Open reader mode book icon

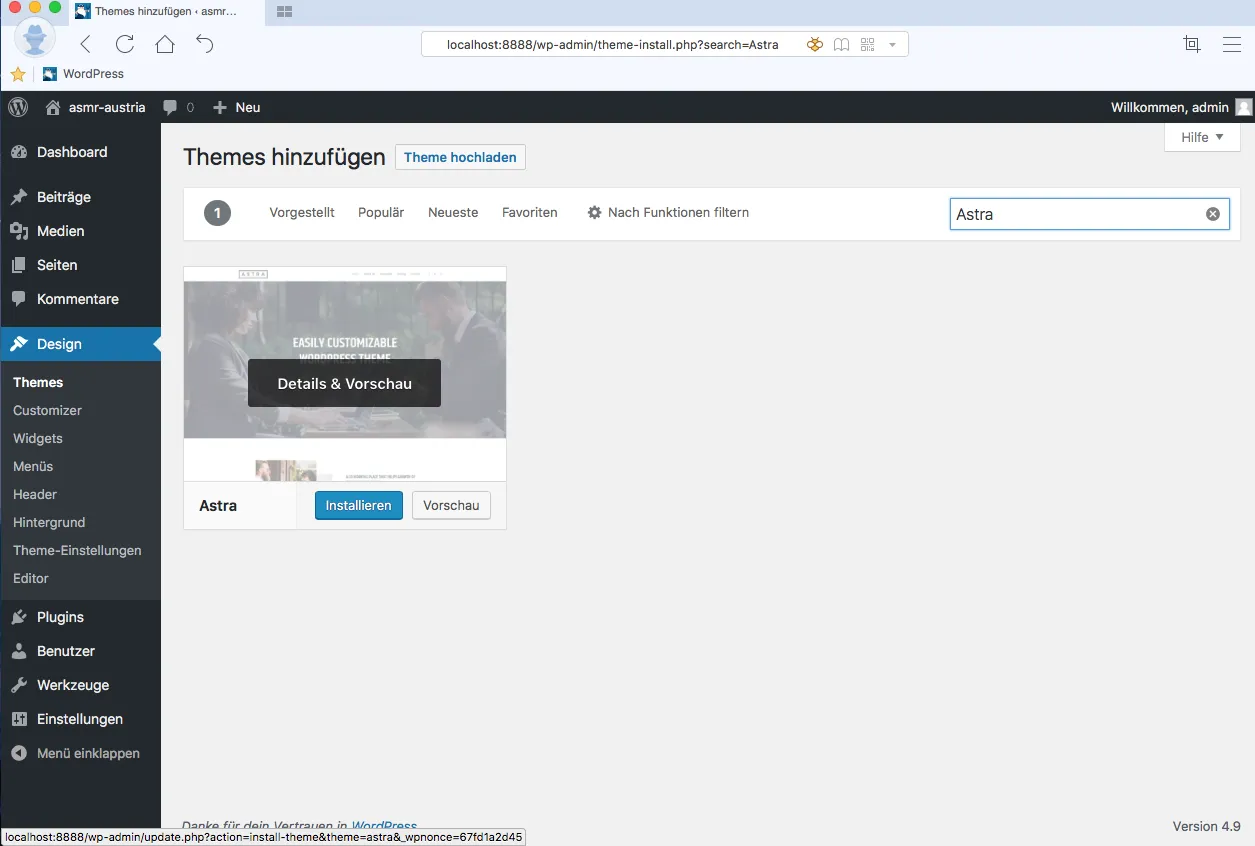point(842,44)
